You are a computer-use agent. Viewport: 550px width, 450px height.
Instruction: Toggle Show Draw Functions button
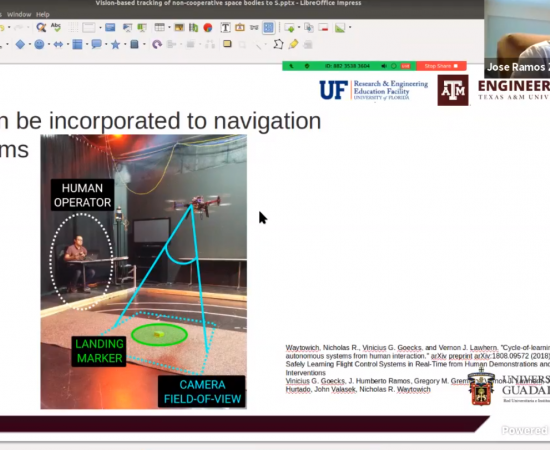(x=268, y=27)
